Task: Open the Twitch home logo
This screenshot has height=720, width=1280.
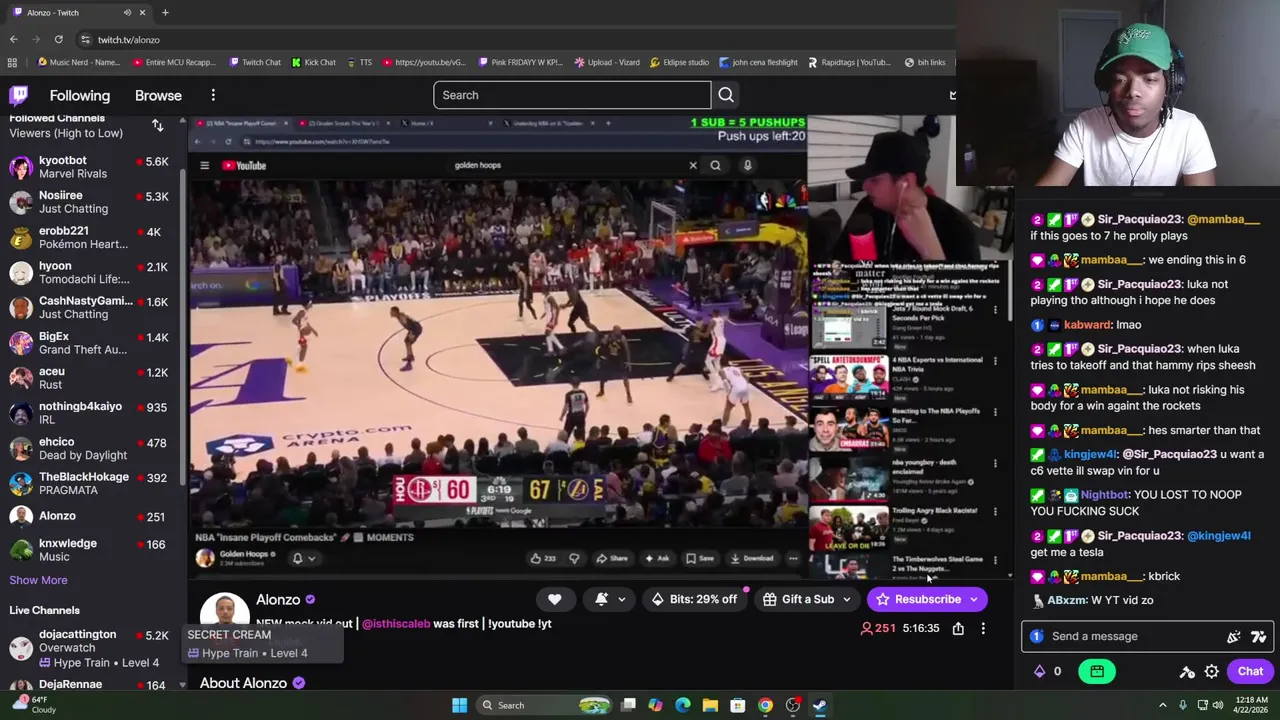Action: coord(18,95)
